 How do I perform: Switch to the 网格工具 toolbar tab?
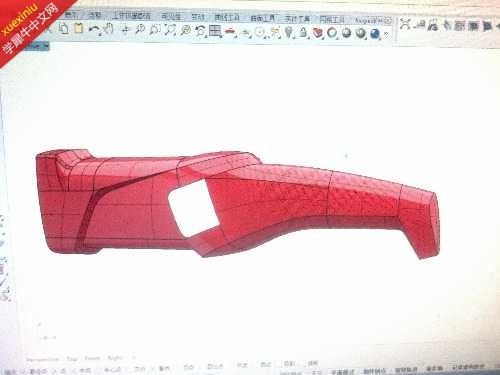pos(332,19)
